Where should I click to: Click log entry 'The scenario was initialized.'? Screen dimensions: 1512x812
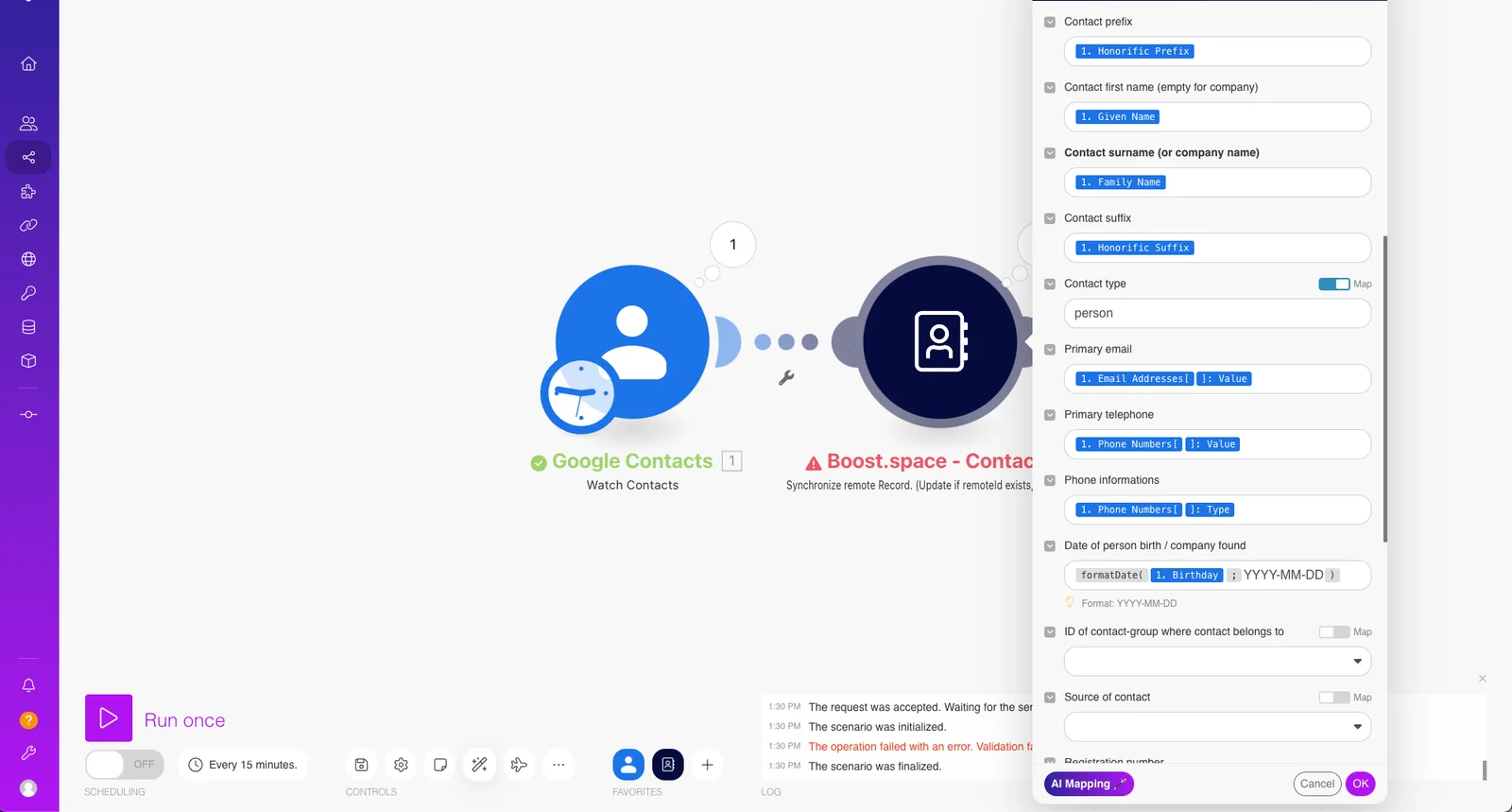pos(877,727)
